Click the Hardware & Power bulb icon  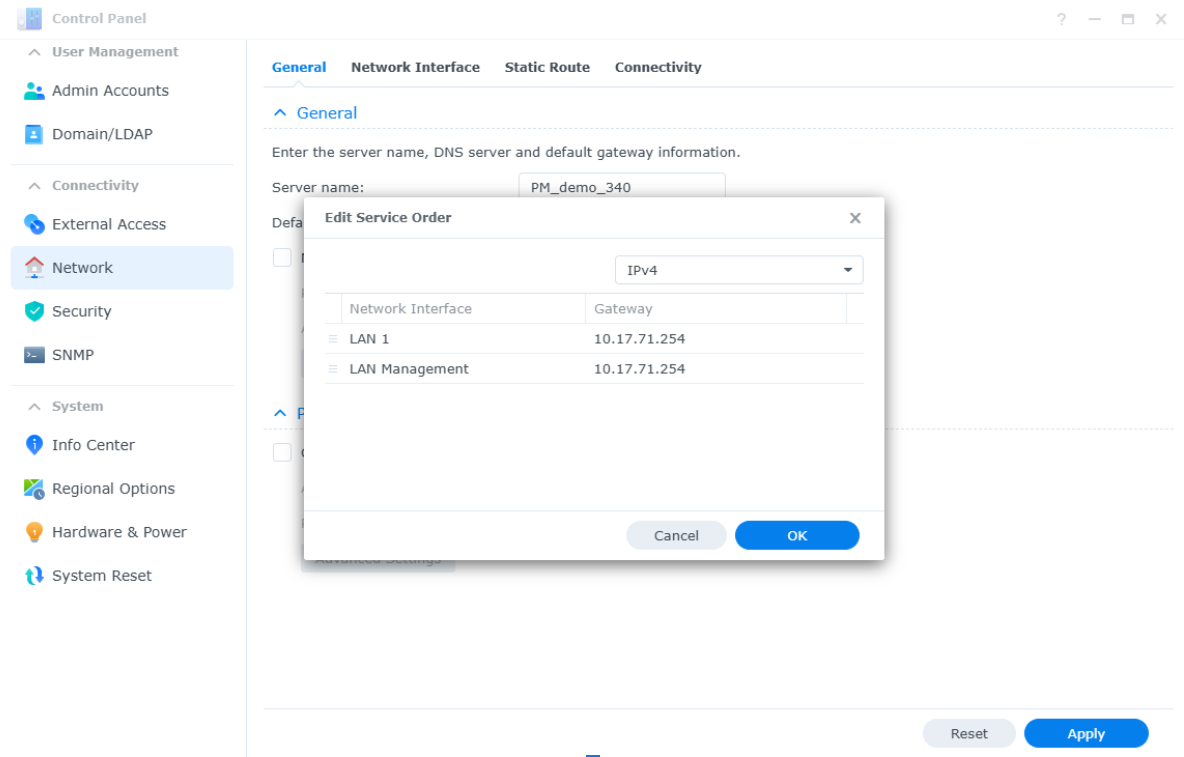pos(34,532)
